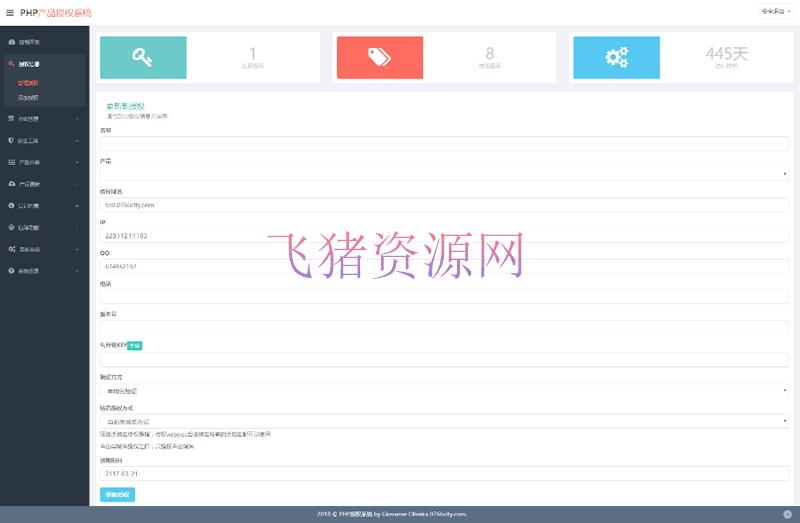Viewport: 800px width, 523px height.
Task: Click the round close icon in footer
Action: [787, 514]
